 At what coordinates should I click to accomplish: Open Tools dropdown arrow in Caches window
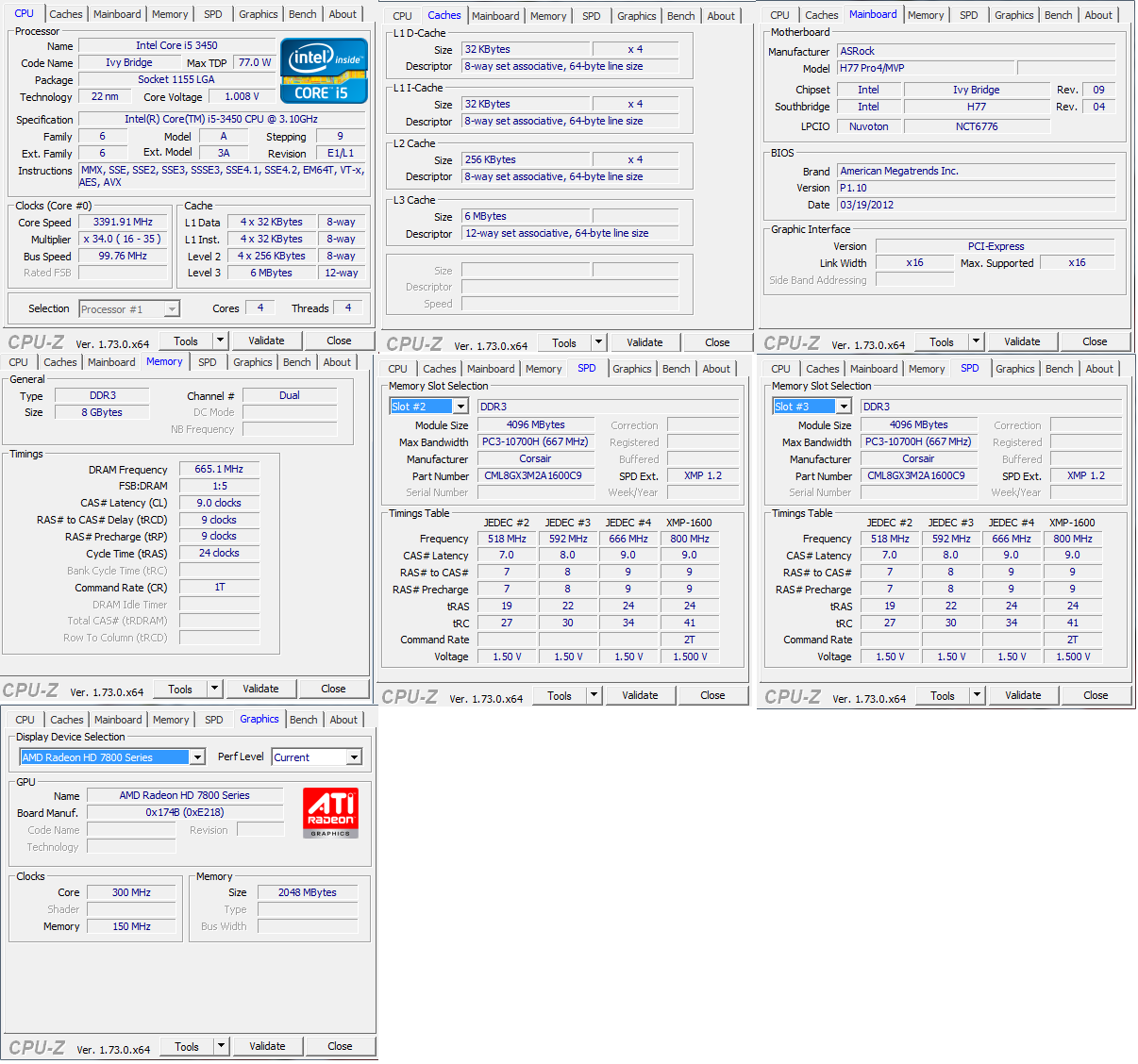(x=599, y=342)
